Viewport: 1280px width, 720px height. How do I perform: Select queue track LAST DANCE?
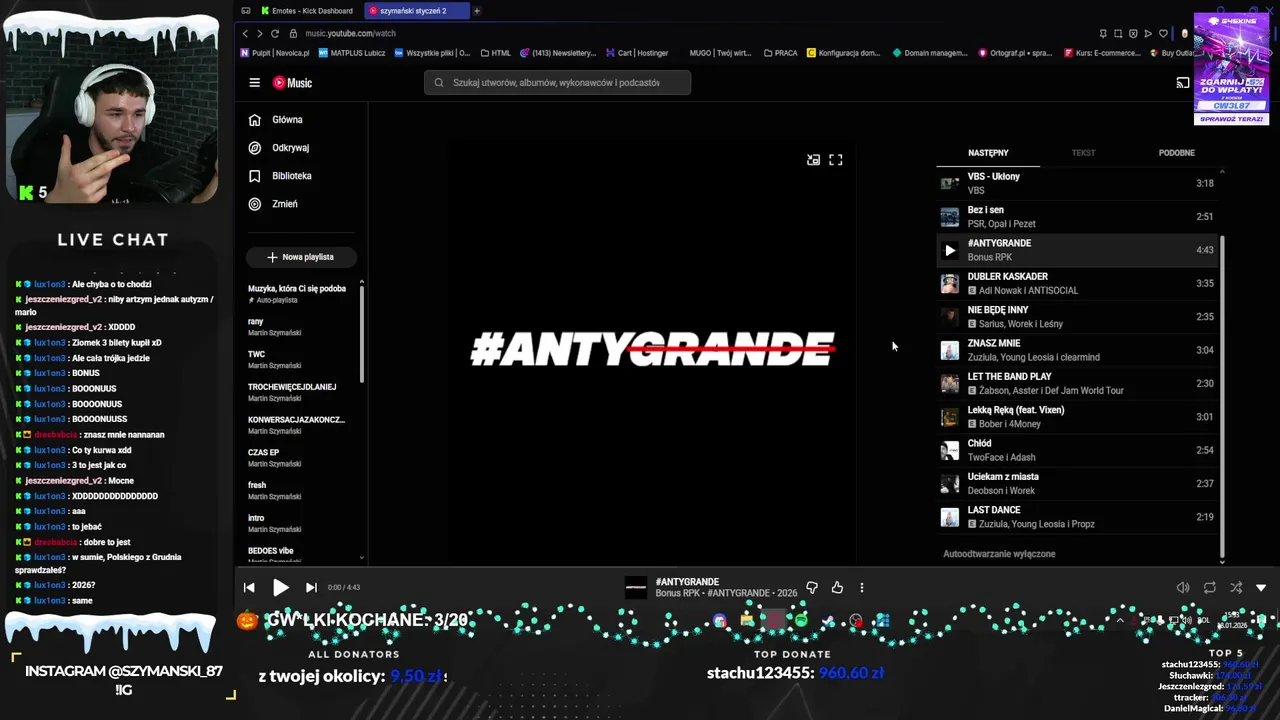[1077, 517]
